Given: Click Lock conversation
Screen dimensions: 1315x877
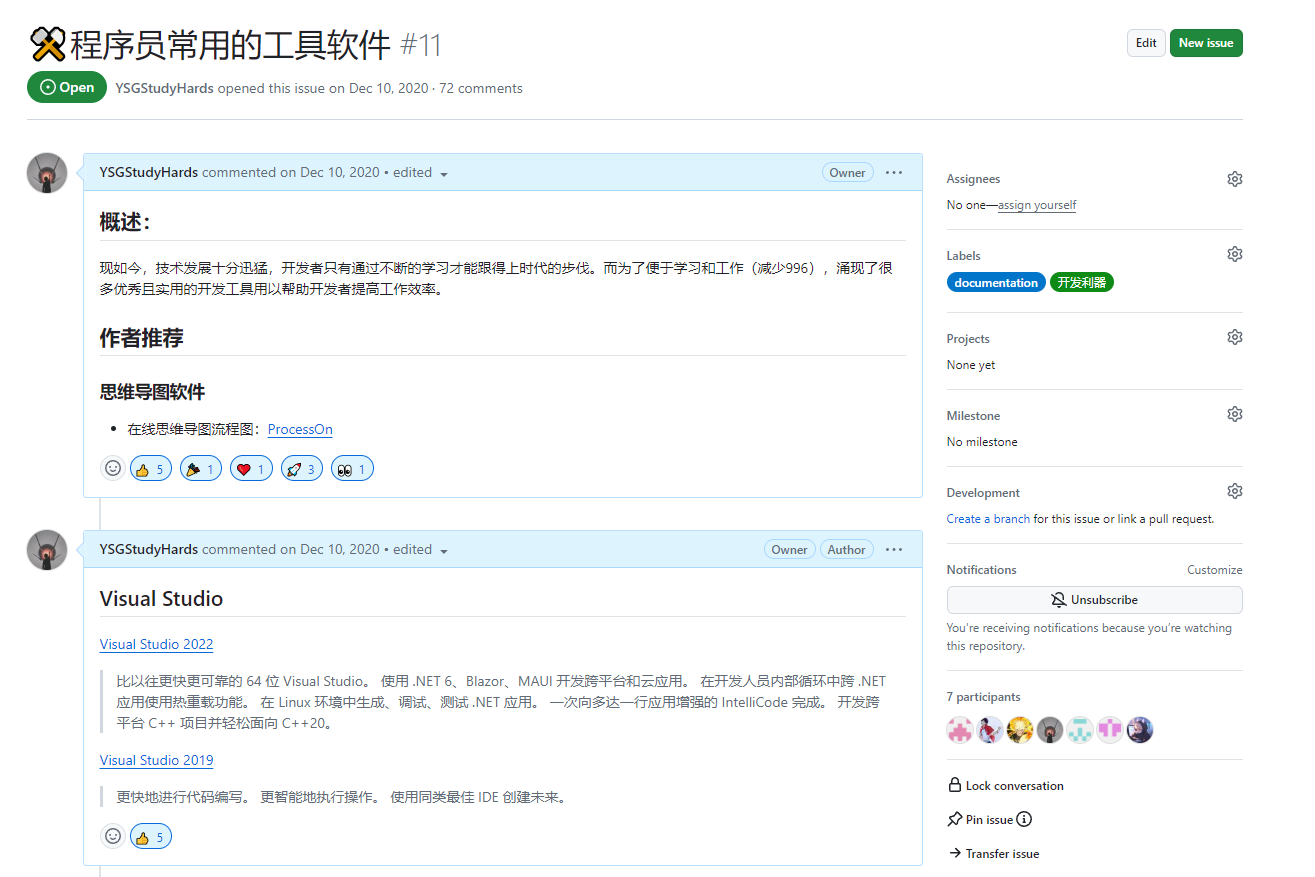Looking at the screenshot, I should point(1006,786).
